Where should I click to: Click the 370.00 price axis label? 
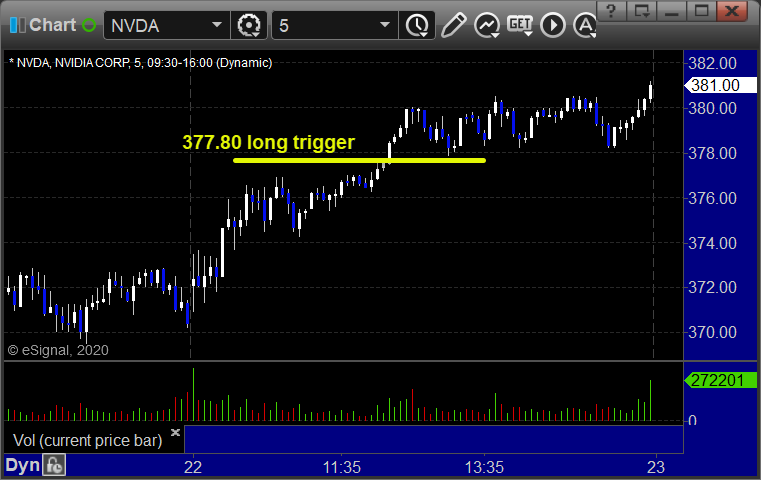click(x=712, y=332)
